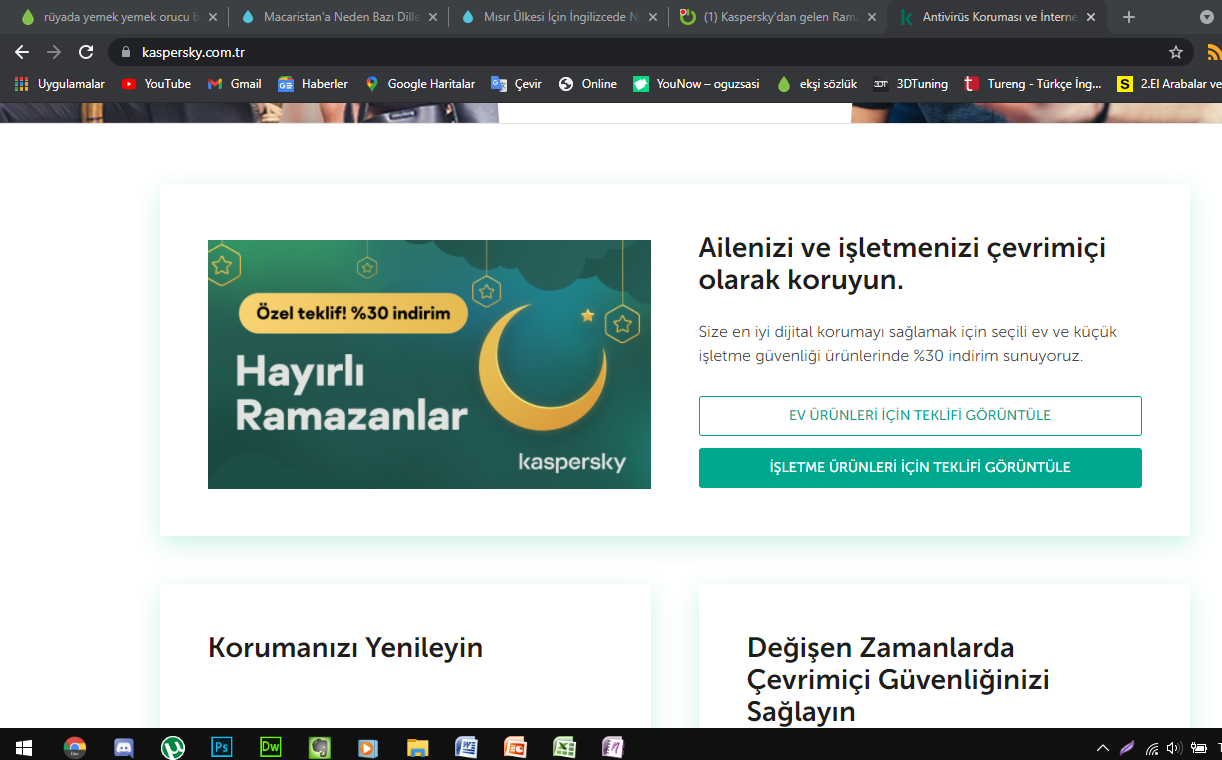Open the tab search dropdown arrow

coord(1207,17)
